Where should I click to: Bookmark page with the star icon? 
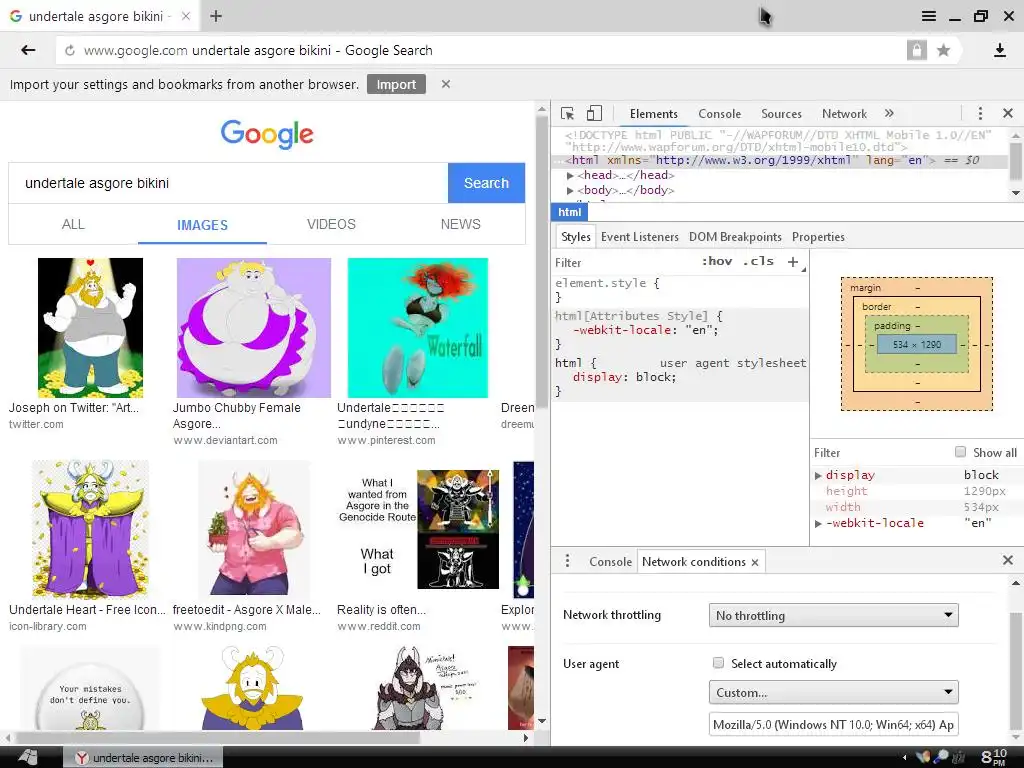[x=943, y=50]
